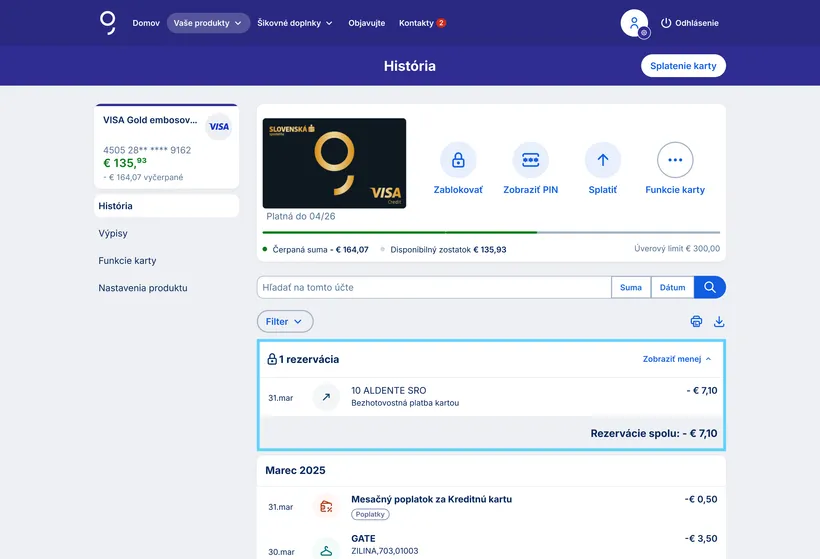
Task: Click the Splatiť arrow icon
Action: [602, 160]
